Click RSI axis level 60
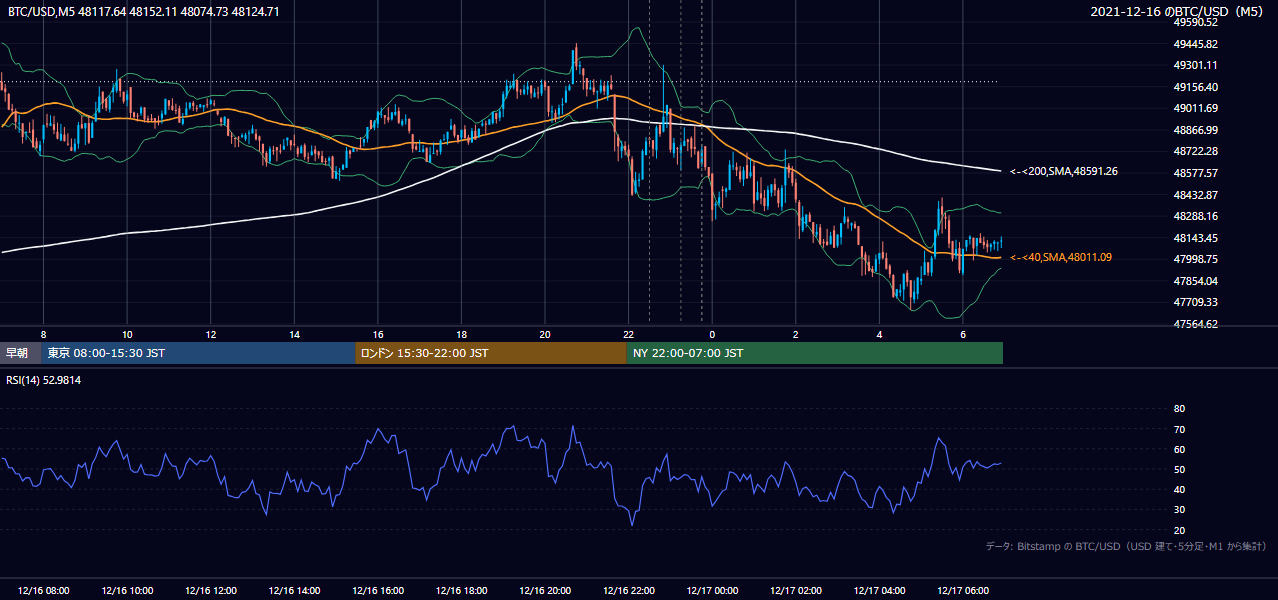1278x600 pixels. tap(1179, 449)
